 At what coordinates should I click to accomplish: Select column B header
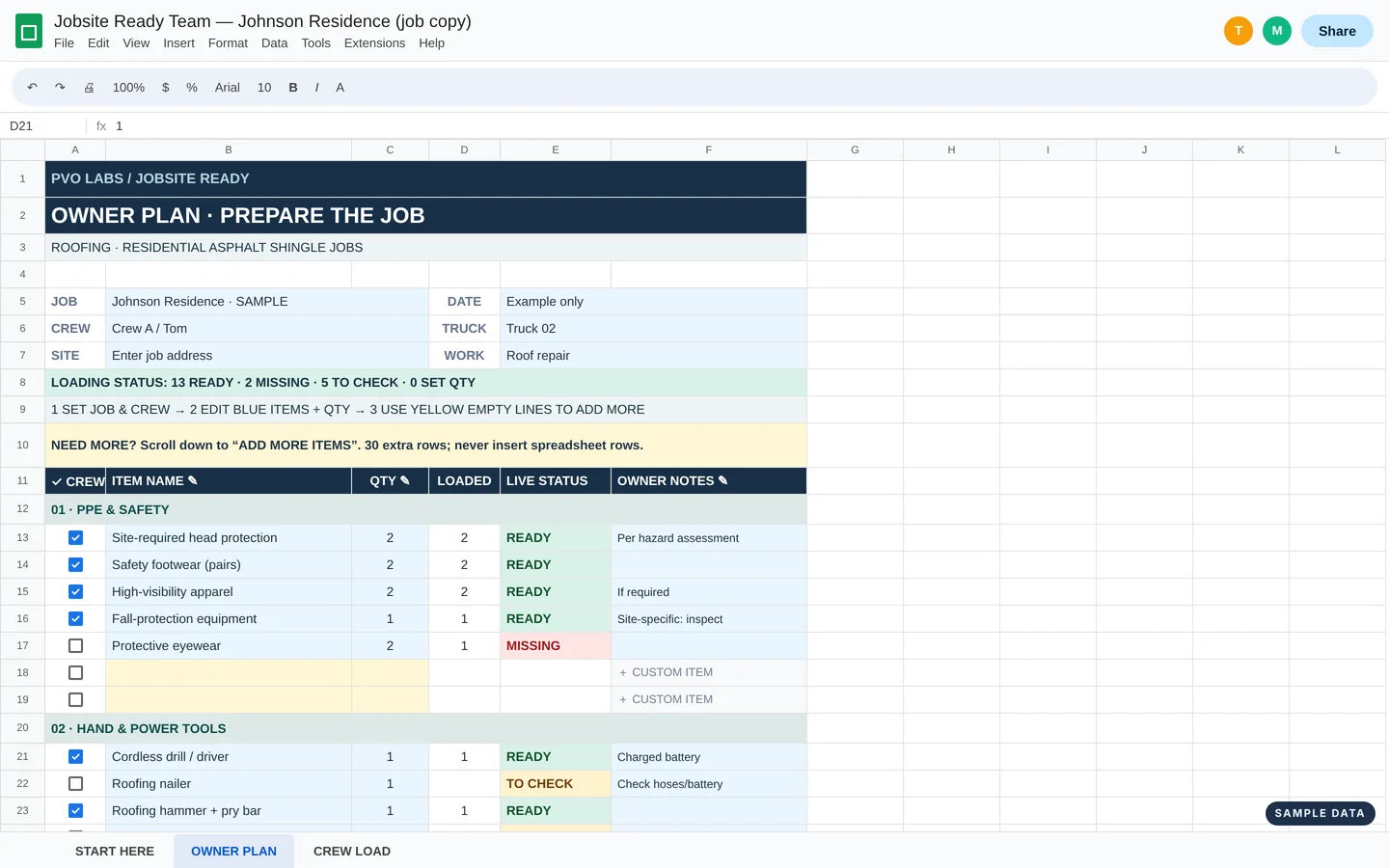(229, 149)
